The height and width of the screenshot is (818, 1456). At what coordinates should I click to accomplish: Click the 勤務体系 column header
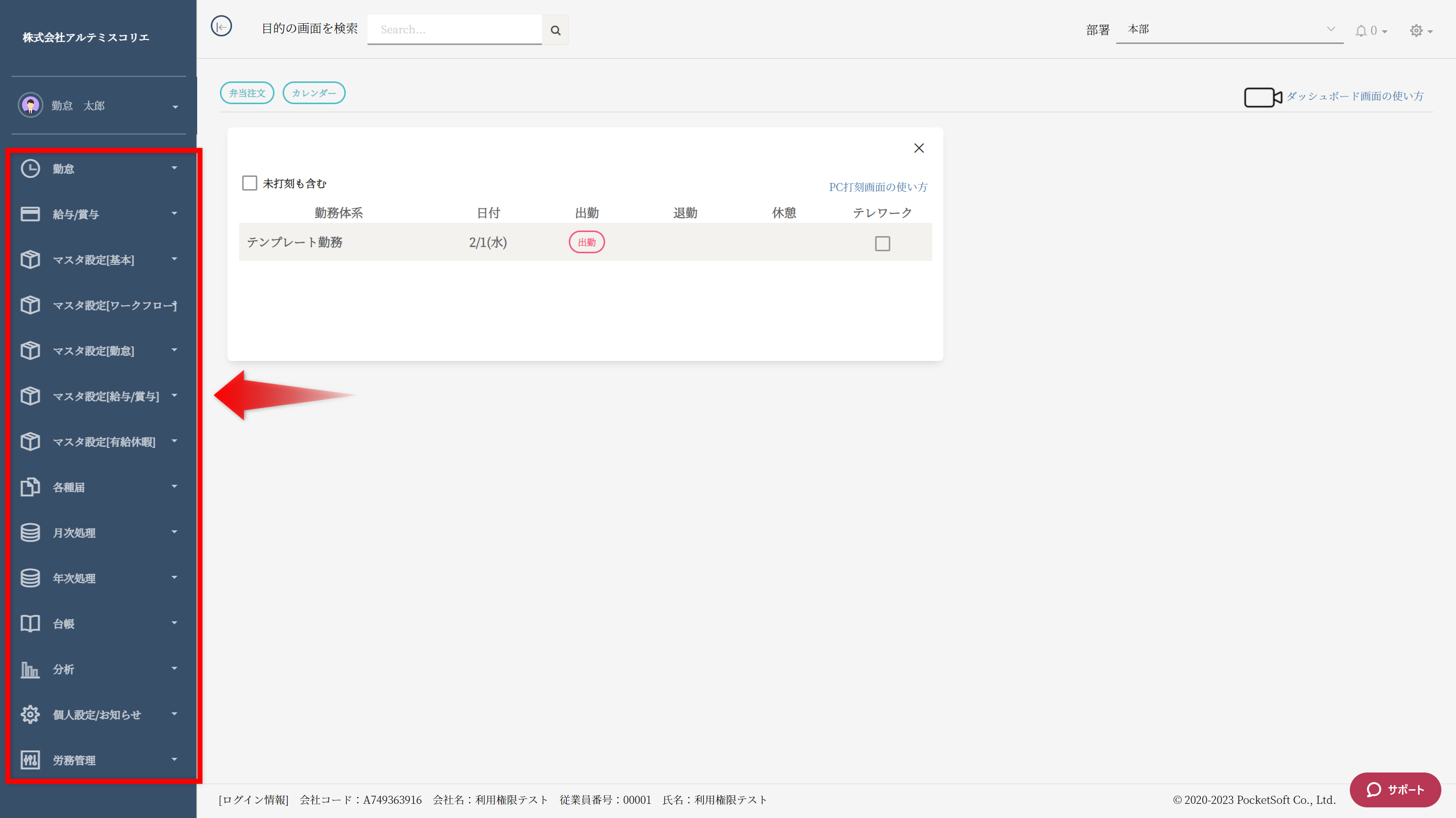[339, 212]
